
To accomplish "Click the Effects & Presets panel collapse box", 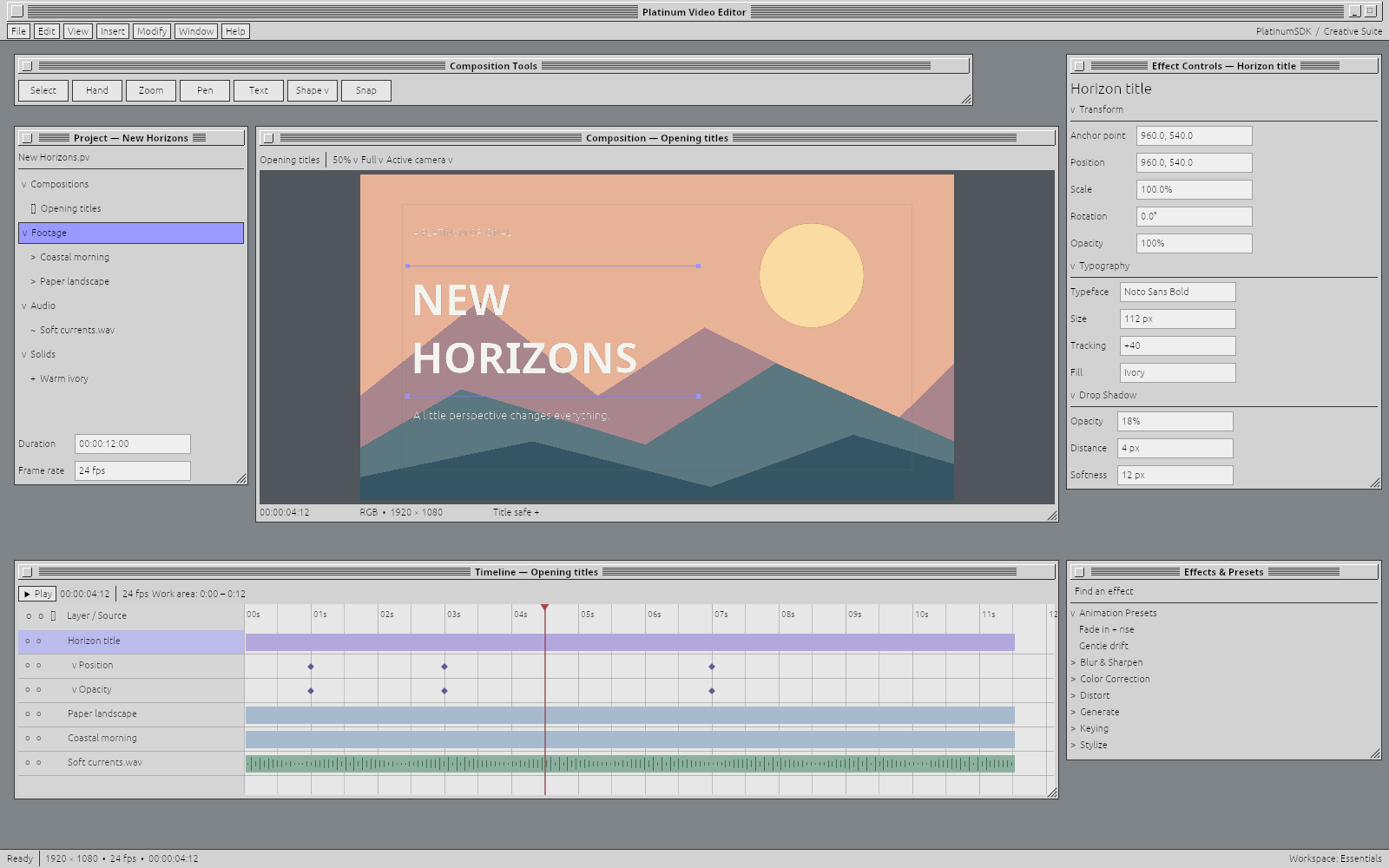I will point(1079,572).
